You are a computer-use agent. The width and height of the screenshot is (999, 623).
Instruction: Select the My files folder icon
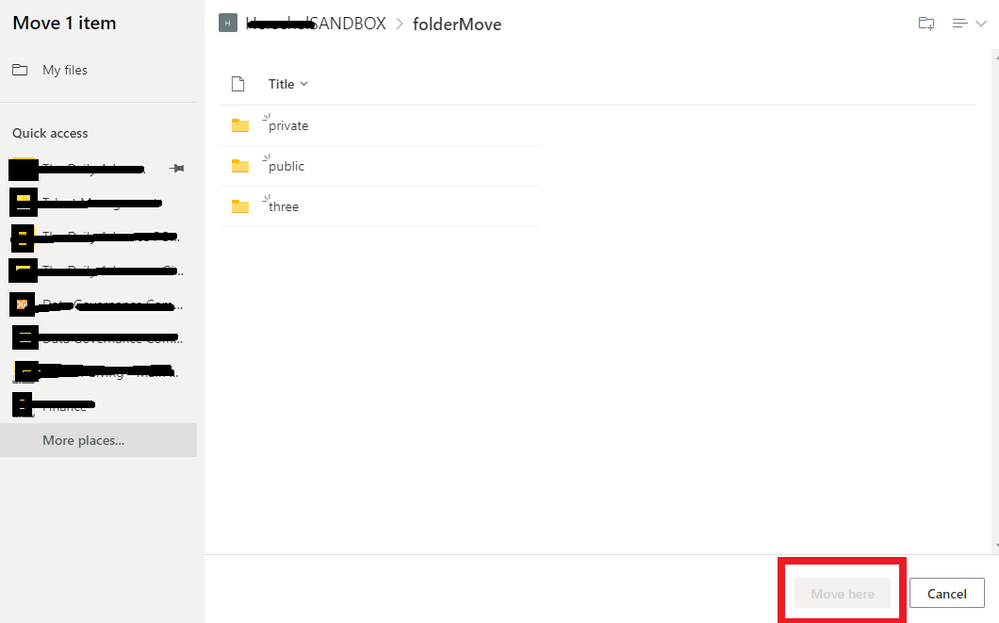(20, 70)
